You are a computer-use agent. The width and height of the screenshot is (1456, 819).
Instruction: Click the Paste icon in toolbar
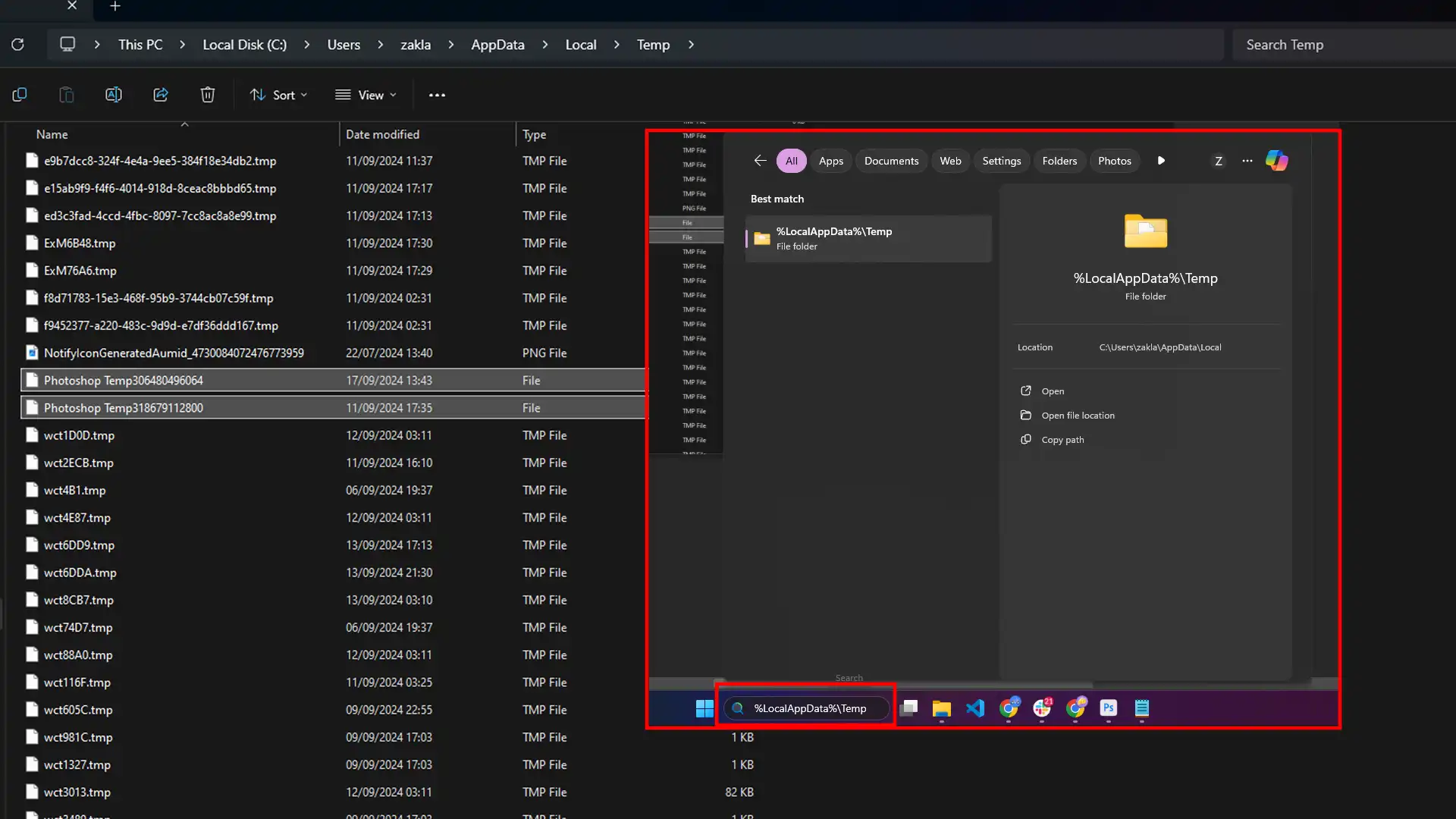tap(67, 95)
